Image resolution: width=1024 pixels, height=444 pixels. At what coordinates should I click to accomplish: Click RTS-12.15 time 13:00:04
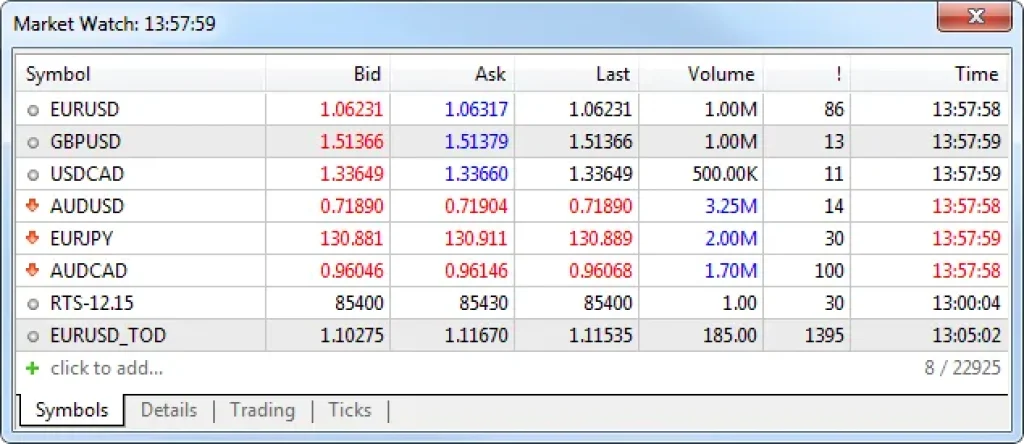coord(968,304)
